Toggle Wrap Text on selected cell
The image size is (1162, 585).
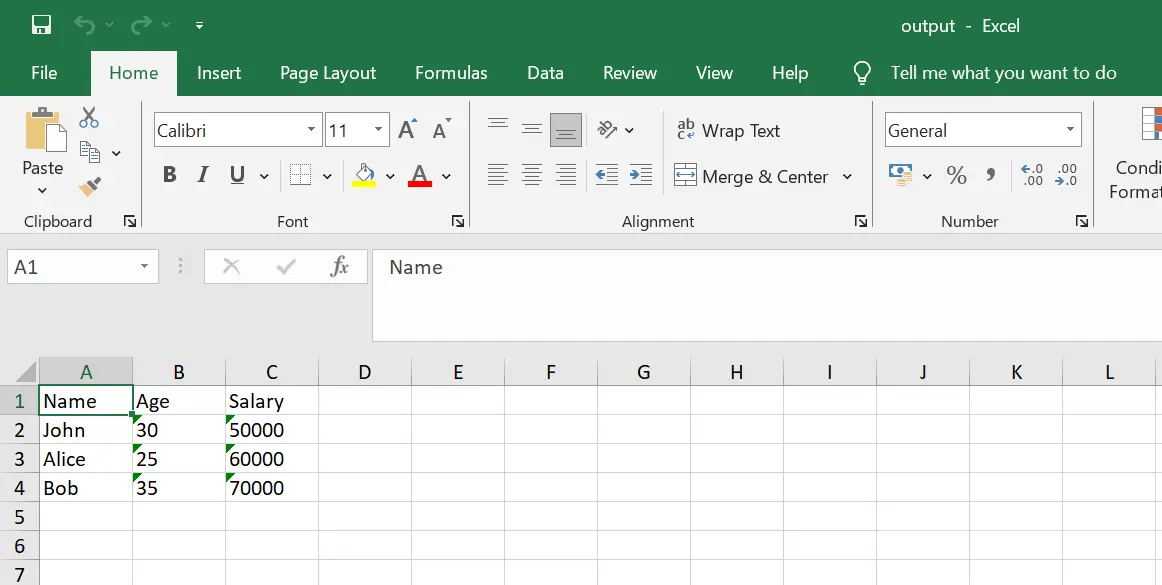728,130
